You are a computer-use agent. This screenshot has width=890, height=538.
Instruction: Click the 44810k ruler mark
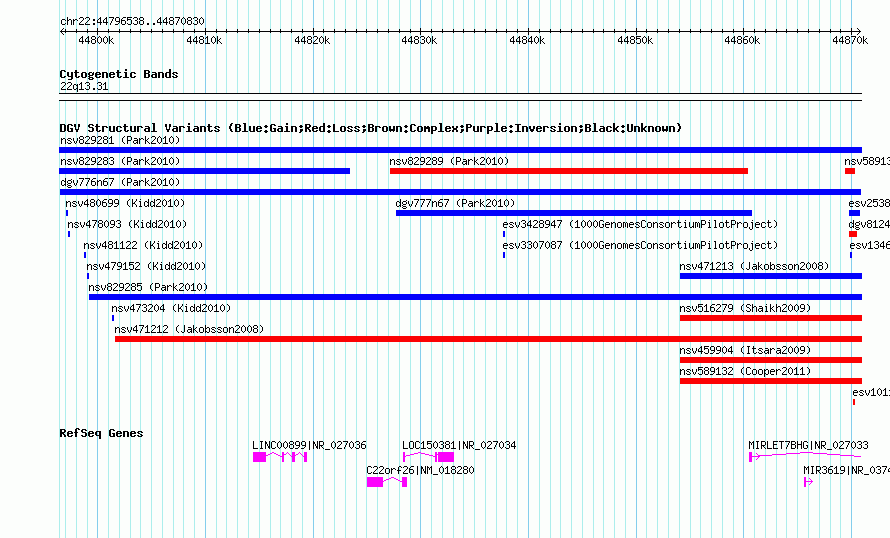204,40
